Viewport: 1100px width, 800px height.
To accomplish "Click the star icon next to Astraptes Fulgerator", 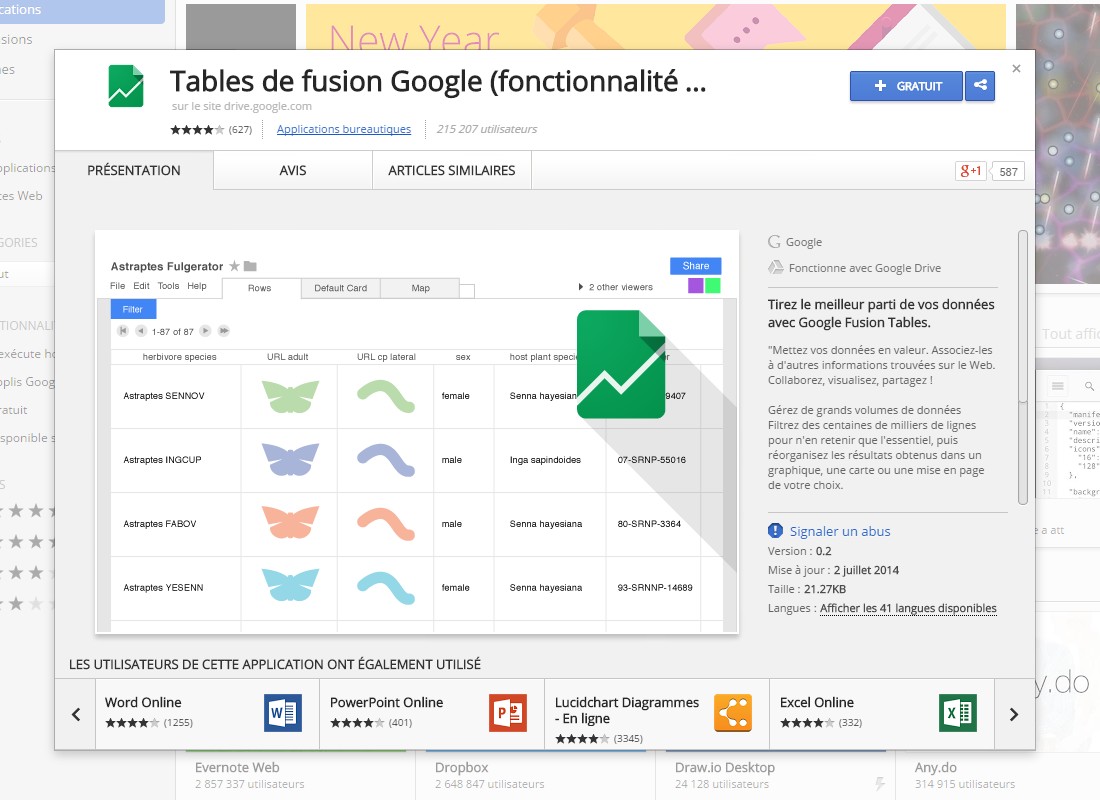I will pos(234,266).
